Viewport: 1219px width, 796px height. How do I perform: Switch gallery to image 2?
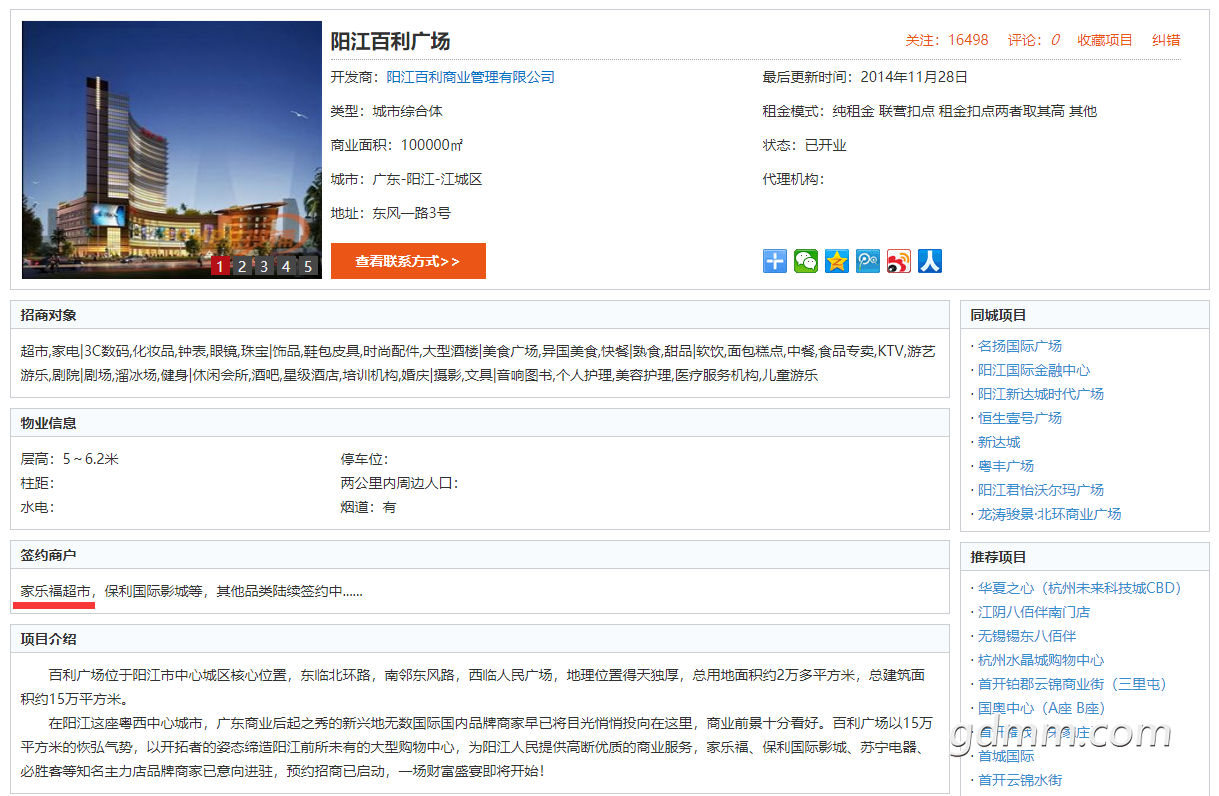point(242,266)
